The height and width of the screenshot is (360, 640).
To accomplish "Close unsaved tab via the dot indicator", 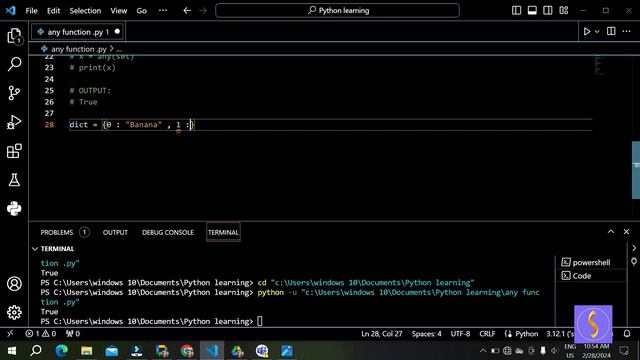I will (117, 31).
